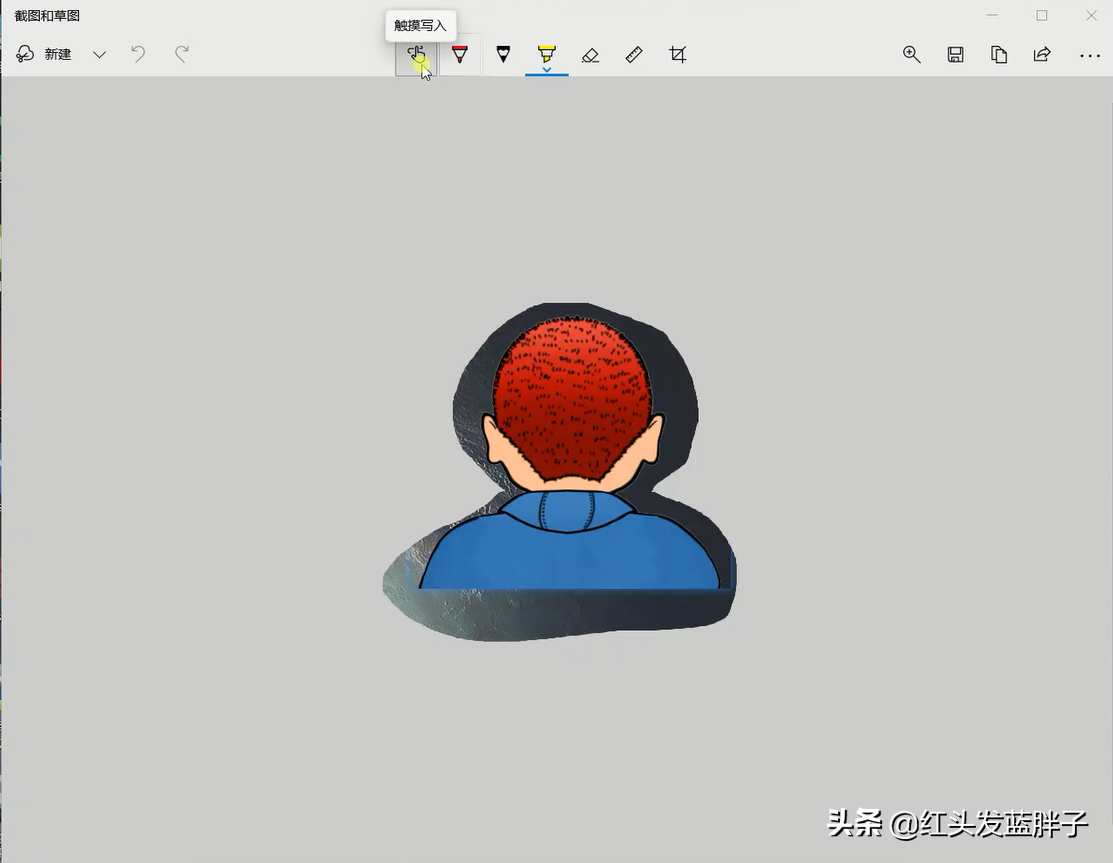Select the Eraser tool
The image size is (1113, 863).
coord(591,55)
